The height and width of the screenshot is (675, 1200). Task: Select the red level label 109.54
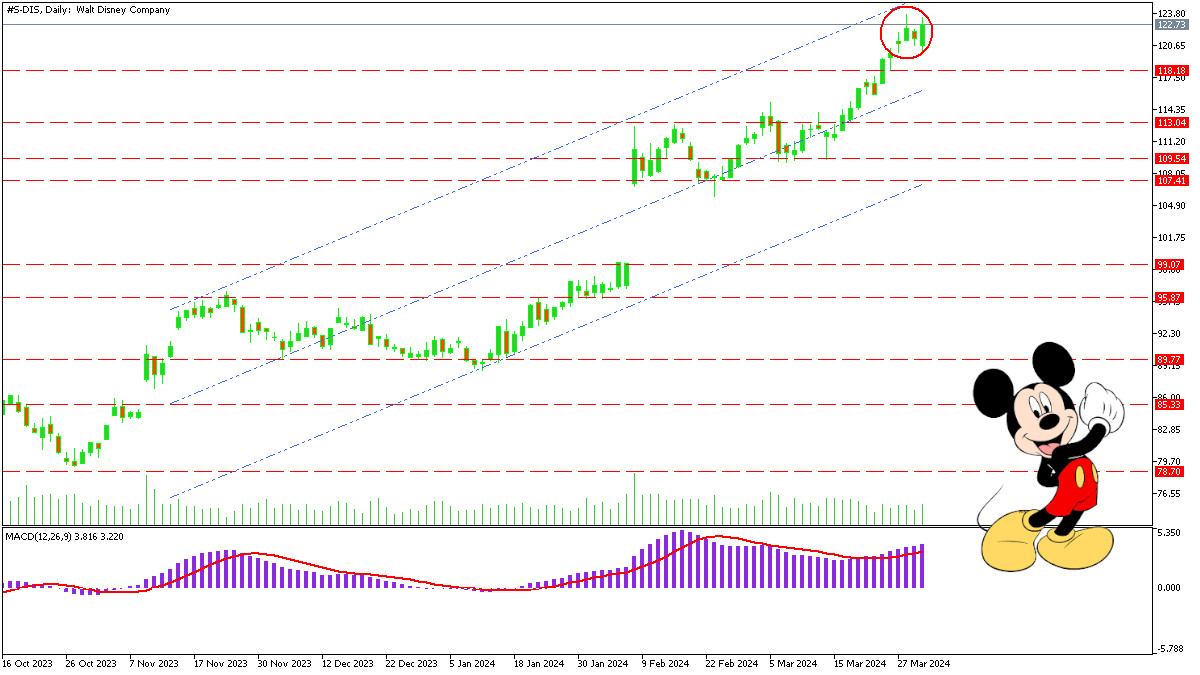tap(1171, 159)
